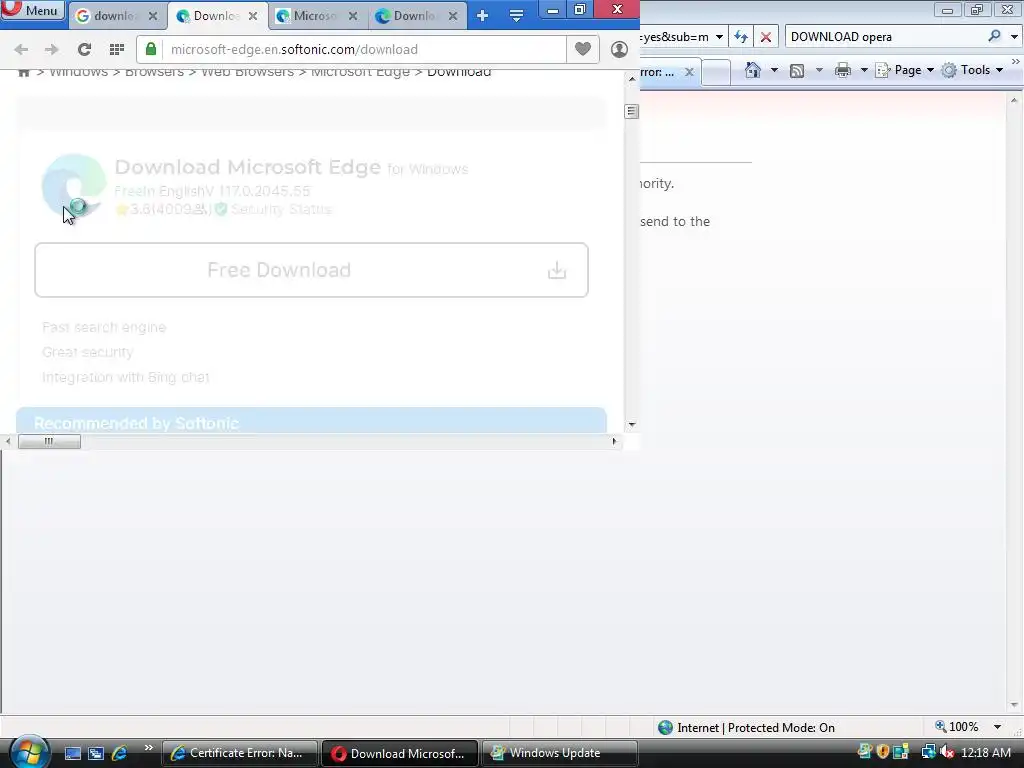Close the 'Microso' tab
This screenshot has width=1024, height=768.
click(353, 16)
